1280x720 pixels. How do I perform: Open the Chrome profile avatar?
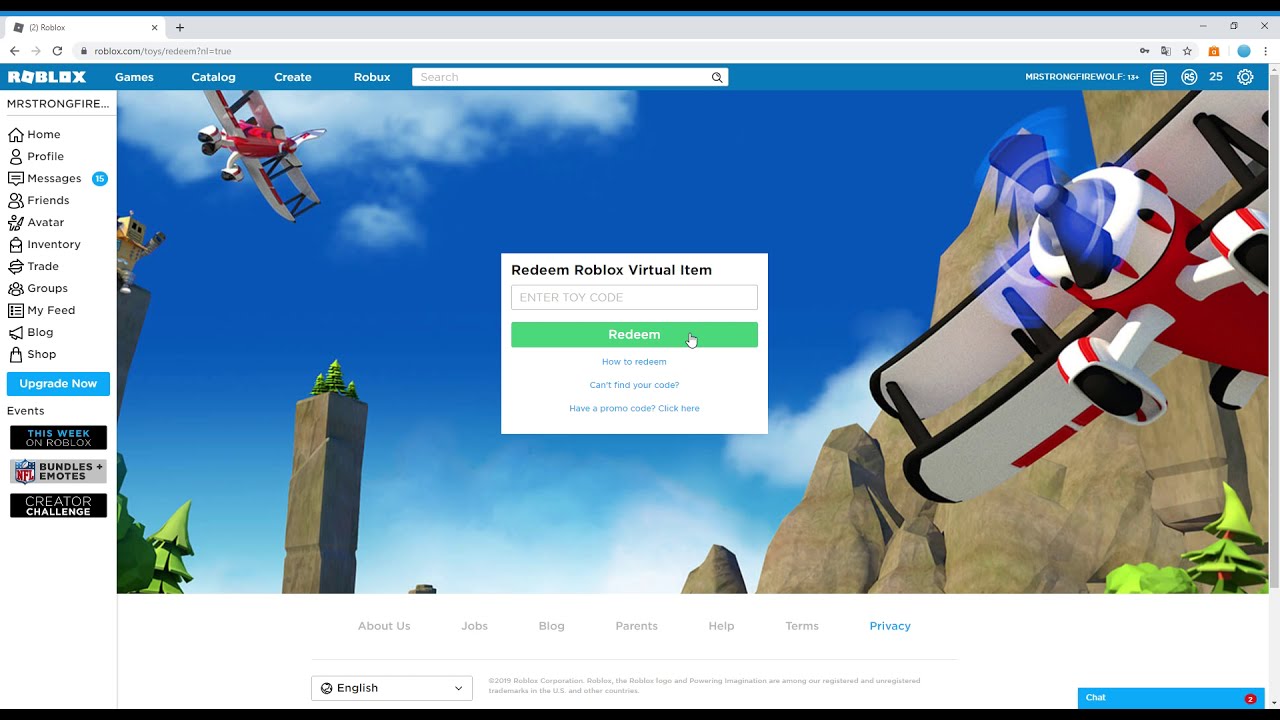(1244, 51)
